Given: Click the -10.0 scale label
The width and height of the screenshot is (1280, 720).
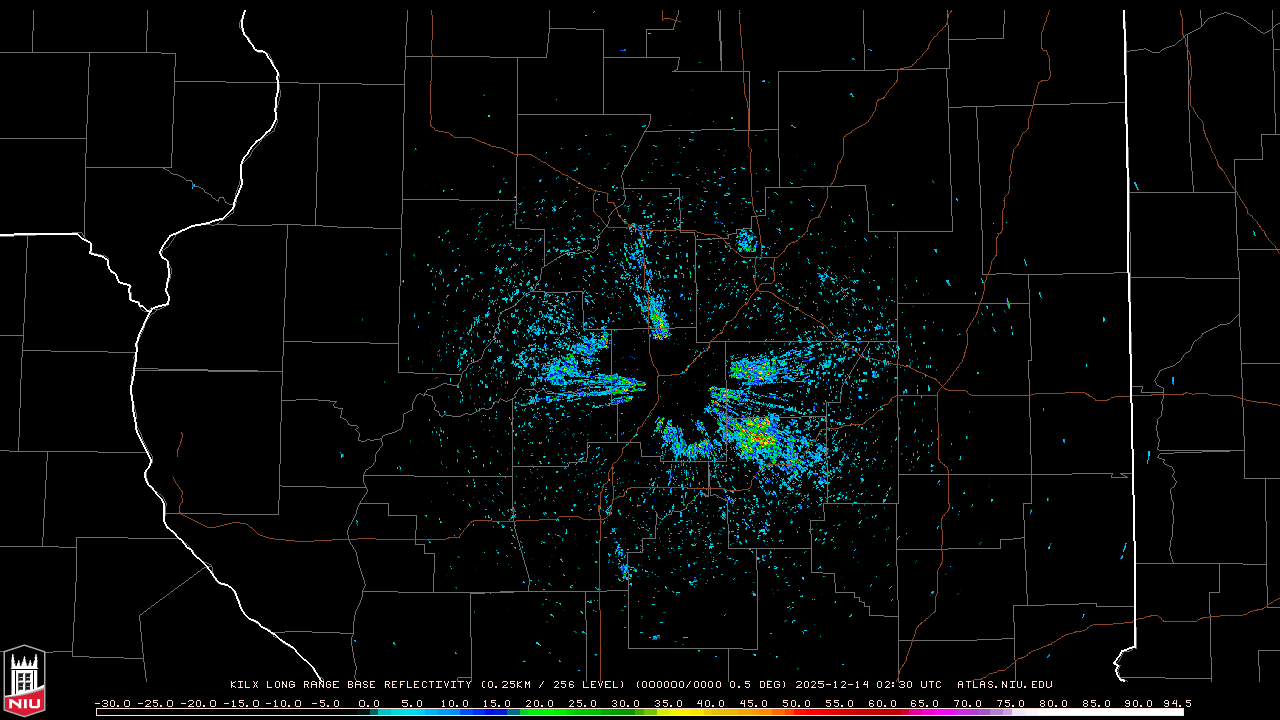Looking at the screenshot, I should pyautogui.click(x=284, y=703).
